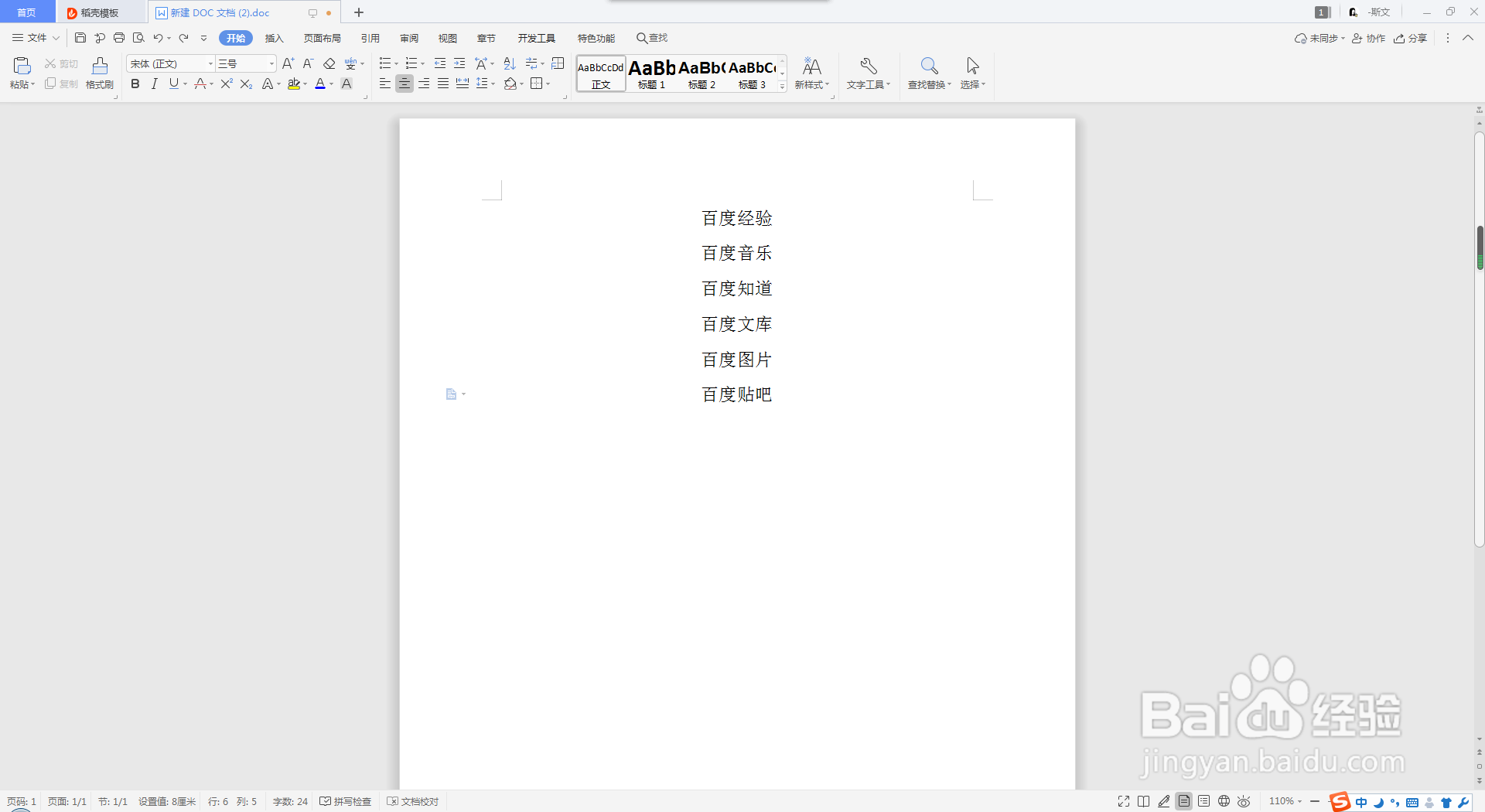Increase font size with A+ icon

click(x=288, y=63)
